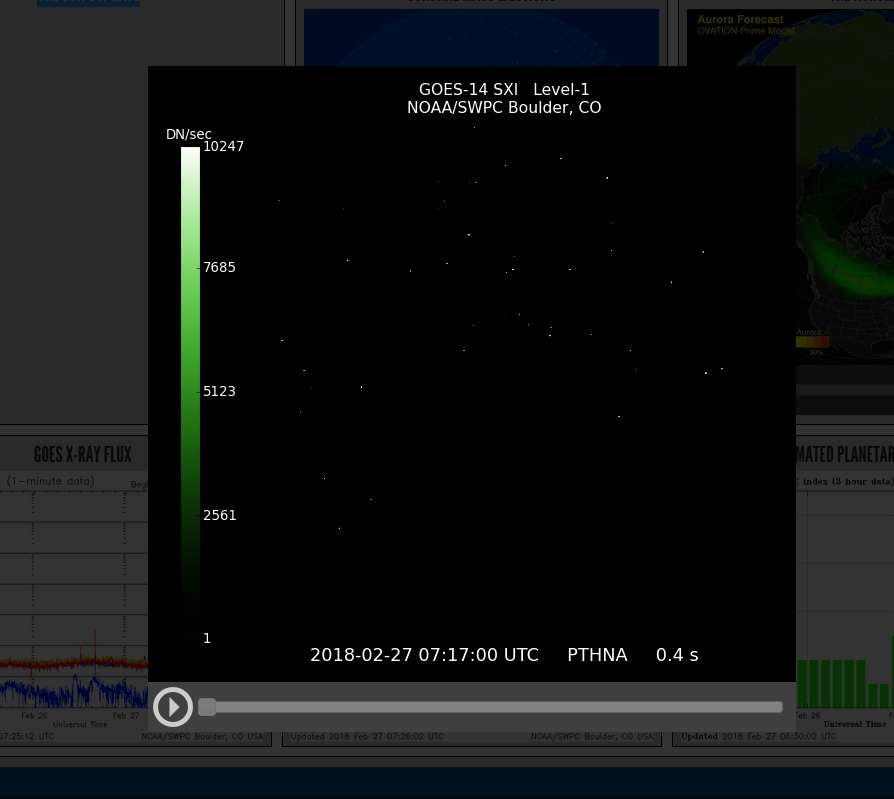Click the DN/sec green color scale bar
The image size is (894, 799).
pos(190,392)
